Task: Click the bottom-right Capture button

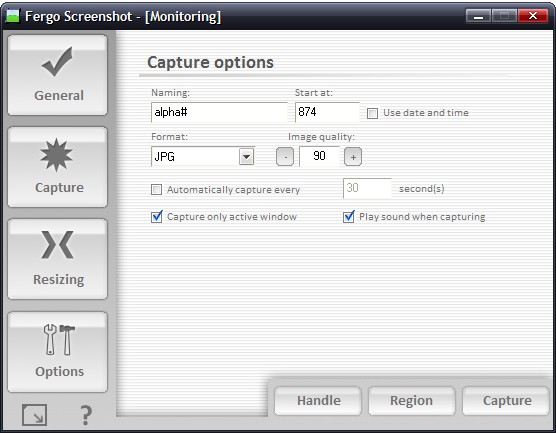Action: tap(506, 401)
